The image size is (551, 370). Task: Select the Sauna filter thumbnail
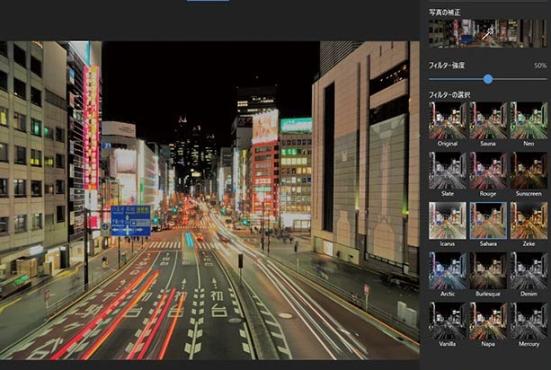click(488, 121)
